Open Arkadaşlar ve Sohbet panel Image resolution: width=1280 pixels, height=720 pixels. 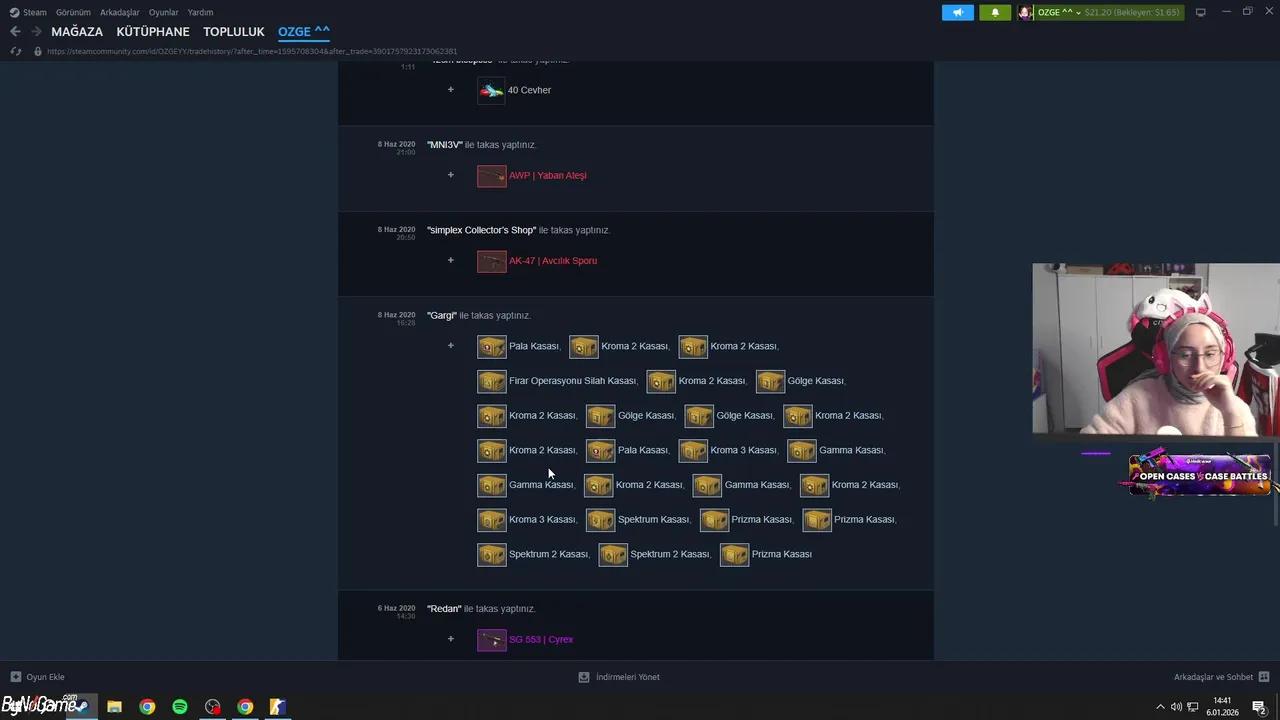tap(1222, 677)
